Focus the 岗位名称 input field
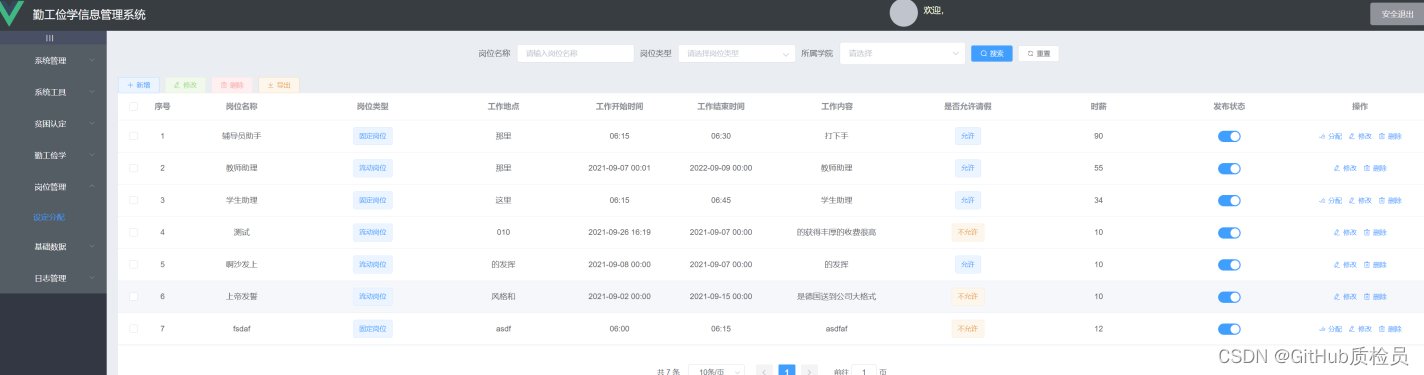This screenshot has height=375, width=1424. (575, 53)
